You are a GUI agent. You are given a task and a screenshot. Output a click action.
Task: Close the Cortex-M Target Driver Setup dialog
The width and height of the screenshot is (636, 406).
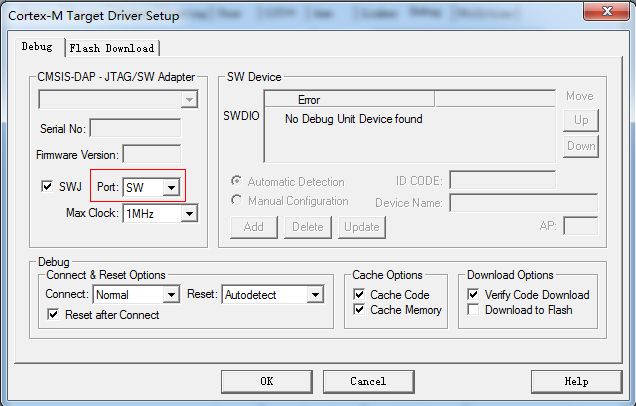tap(606, 11)
